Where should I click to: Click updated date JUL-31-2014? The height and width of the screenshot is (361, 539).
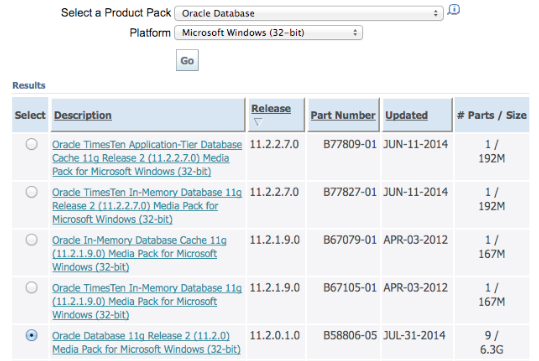click(x=415, y=336)
